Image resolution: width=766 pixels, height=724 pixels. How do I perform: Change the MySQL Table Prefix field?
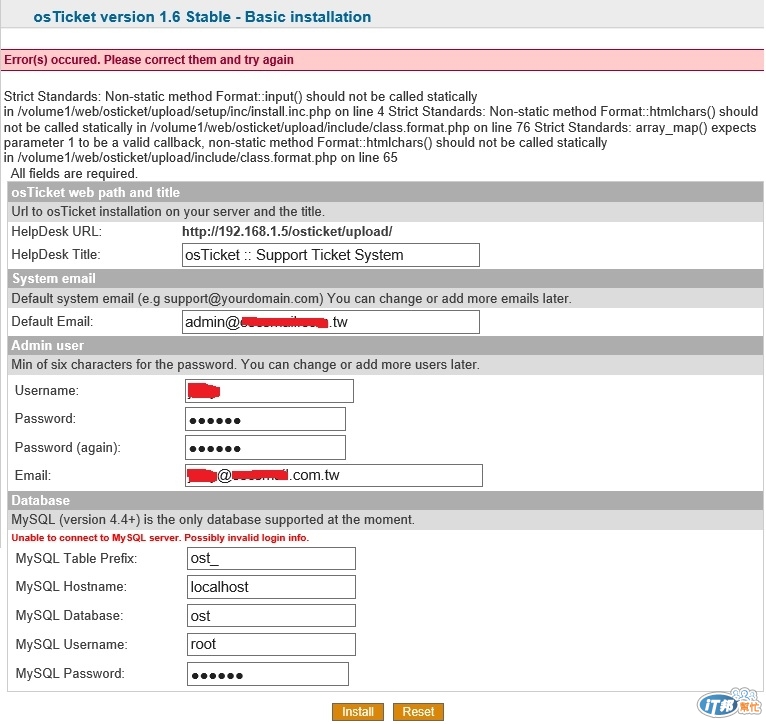tap(271, 558)
